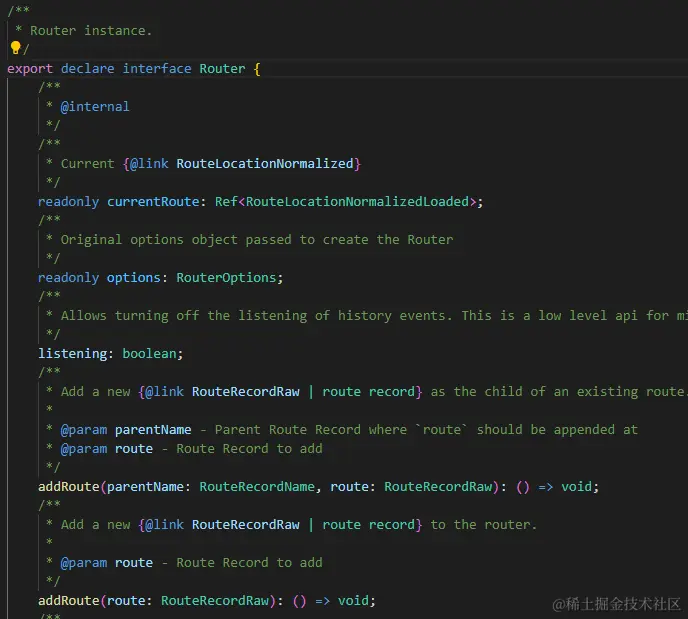Click the opening brace after 'Router'
Screen dimensions: 688x619
point(257,69)
